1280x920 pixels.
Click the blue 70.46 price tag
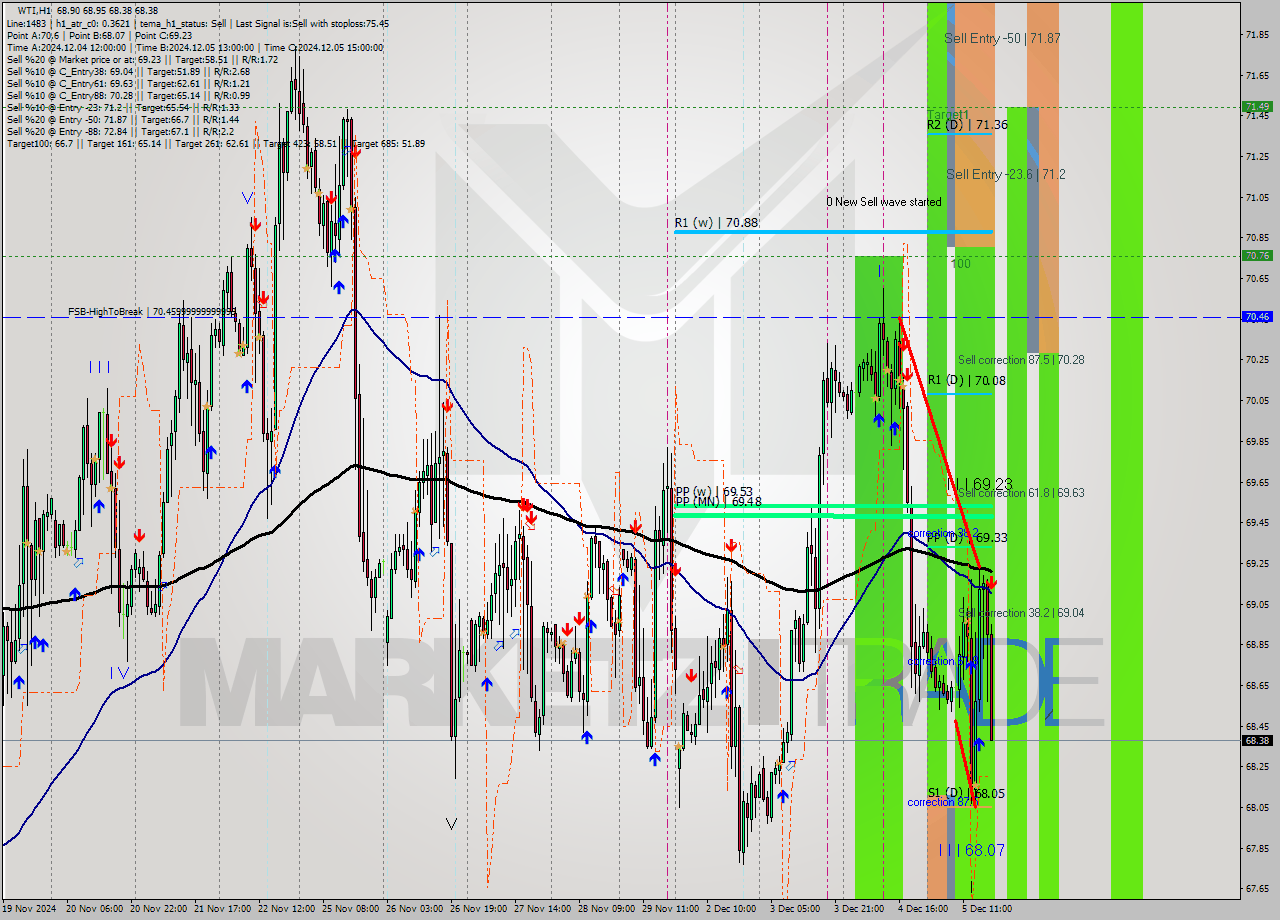point(1257,317)
